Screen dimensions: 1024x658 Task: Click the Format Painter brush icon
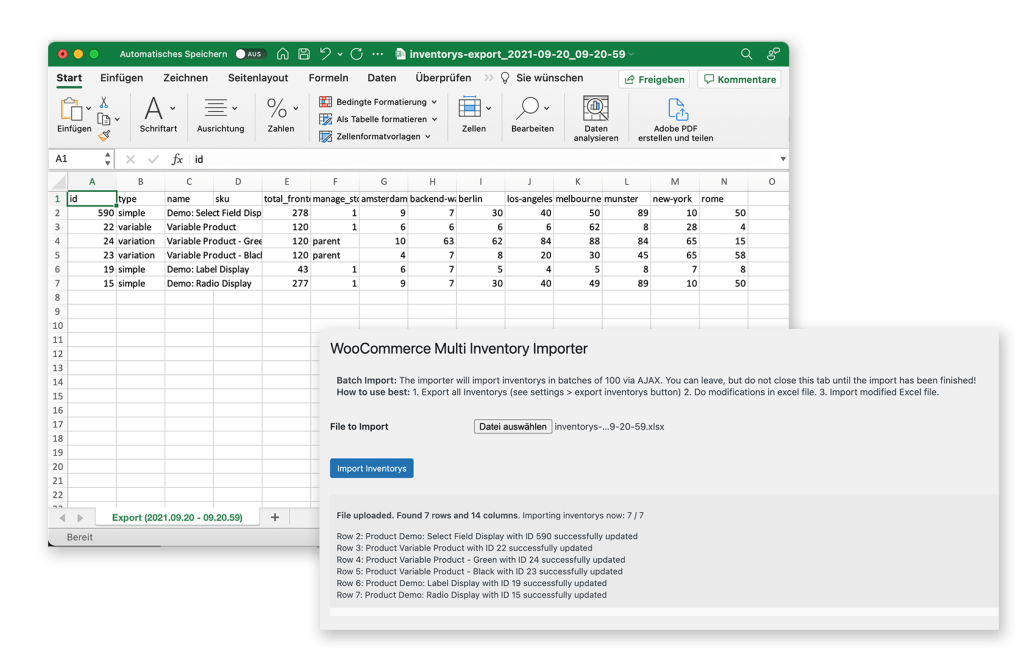[104, 135]
